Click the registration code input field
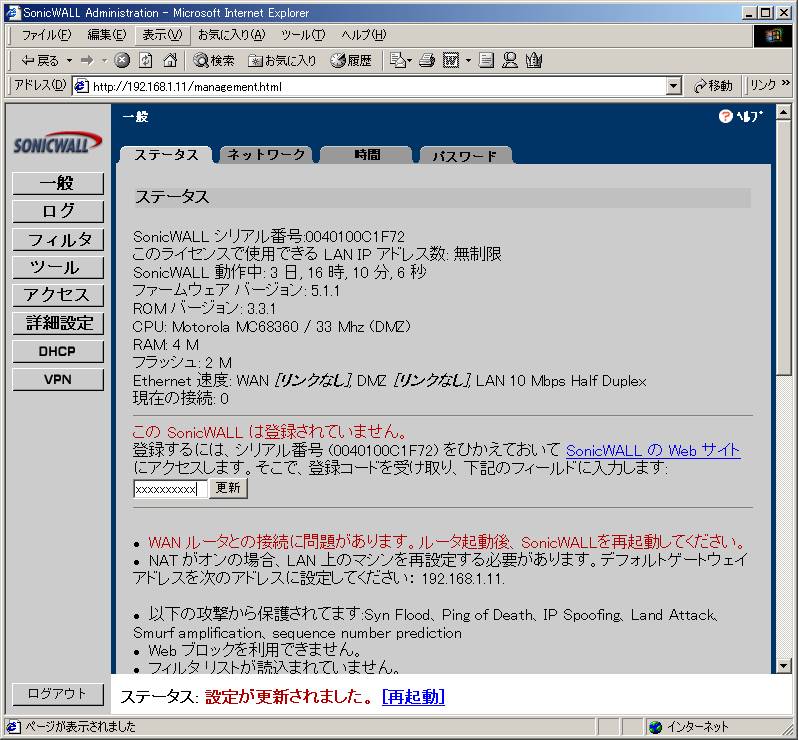Viewport: 798px width, 740px height. point(170,489)
